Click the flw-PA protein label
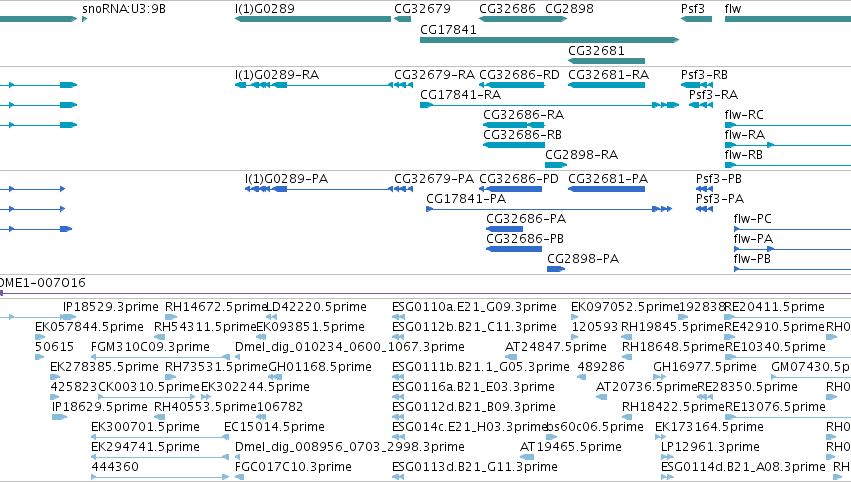Viewport: 851px width, 482px height. pyautogui.click(x=753, y=239)
